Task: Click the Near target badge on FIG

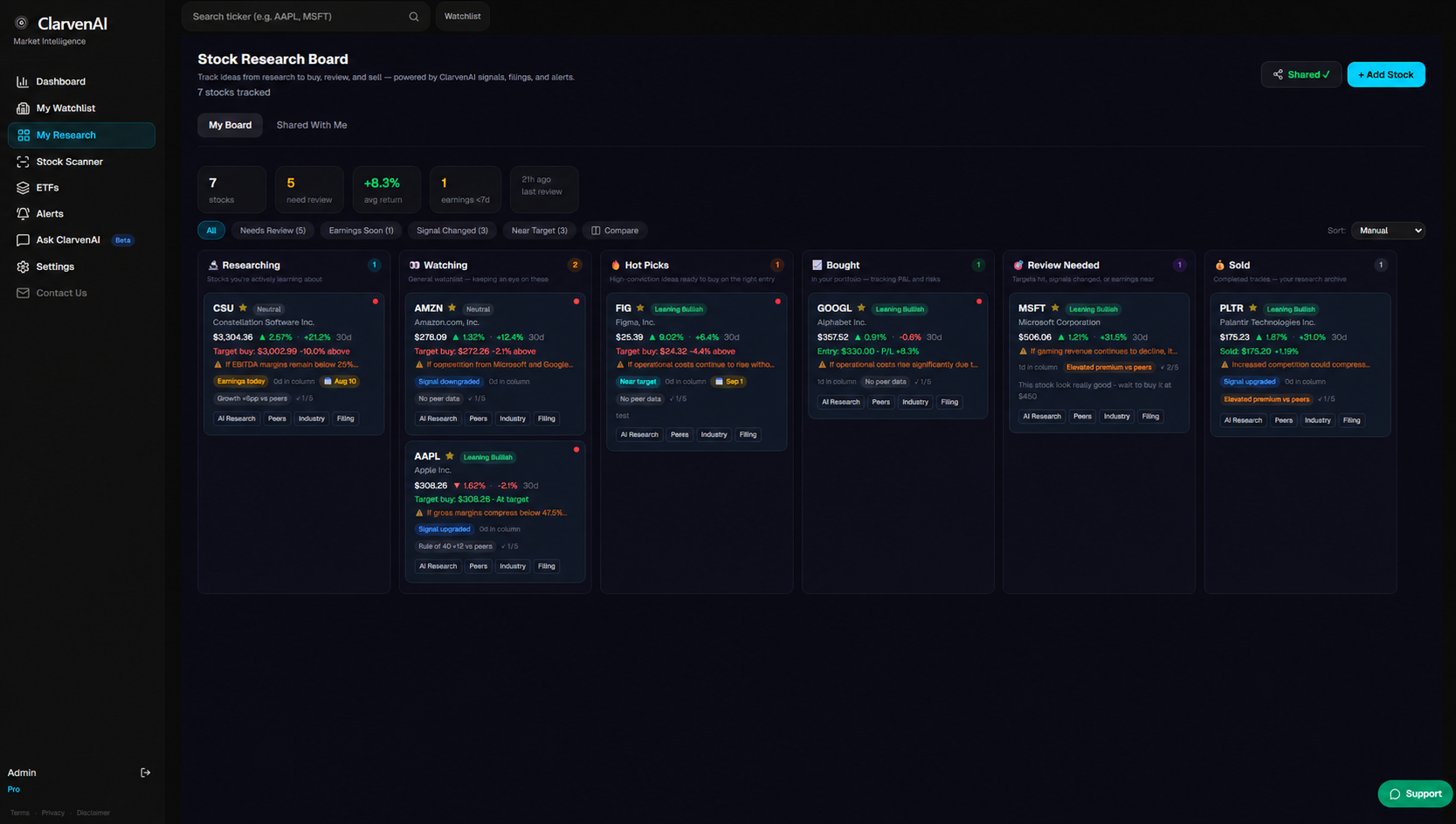Action: [x=638, y=381]
